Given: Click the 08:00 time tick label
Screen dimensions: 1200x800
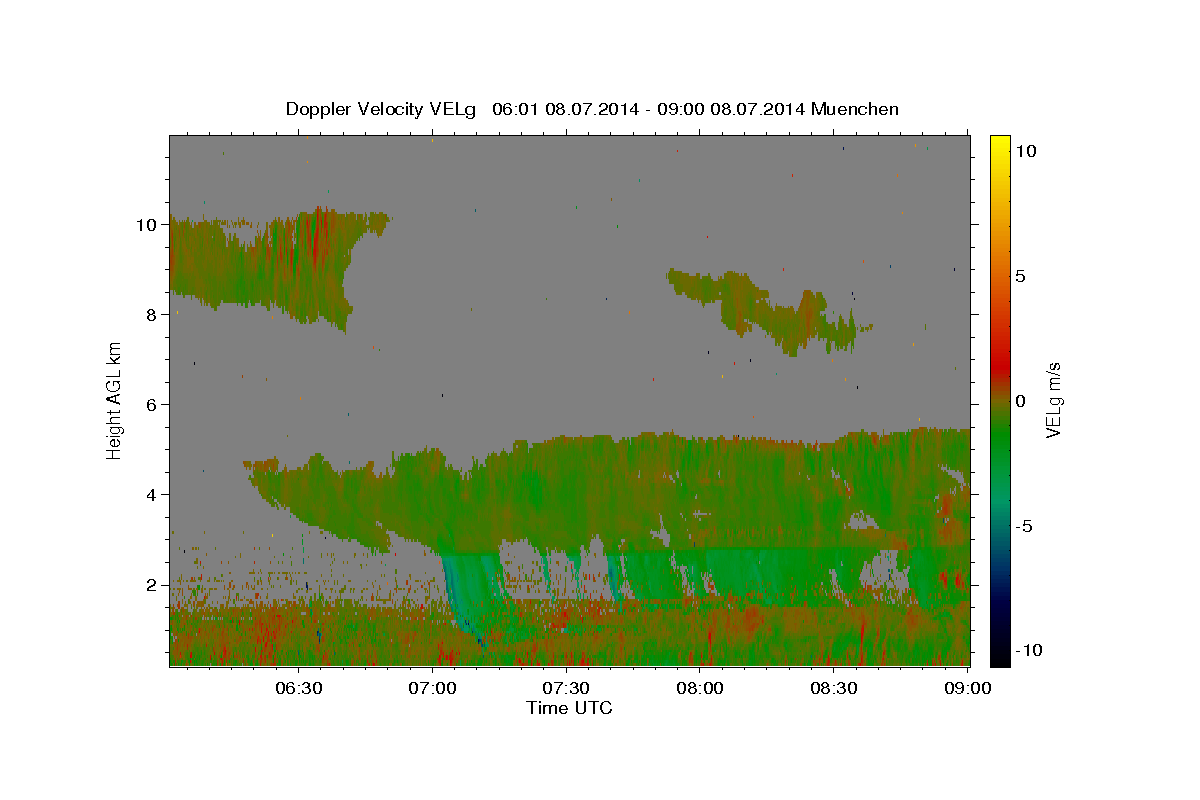Looking at the screenshot, I should [701, 688].
